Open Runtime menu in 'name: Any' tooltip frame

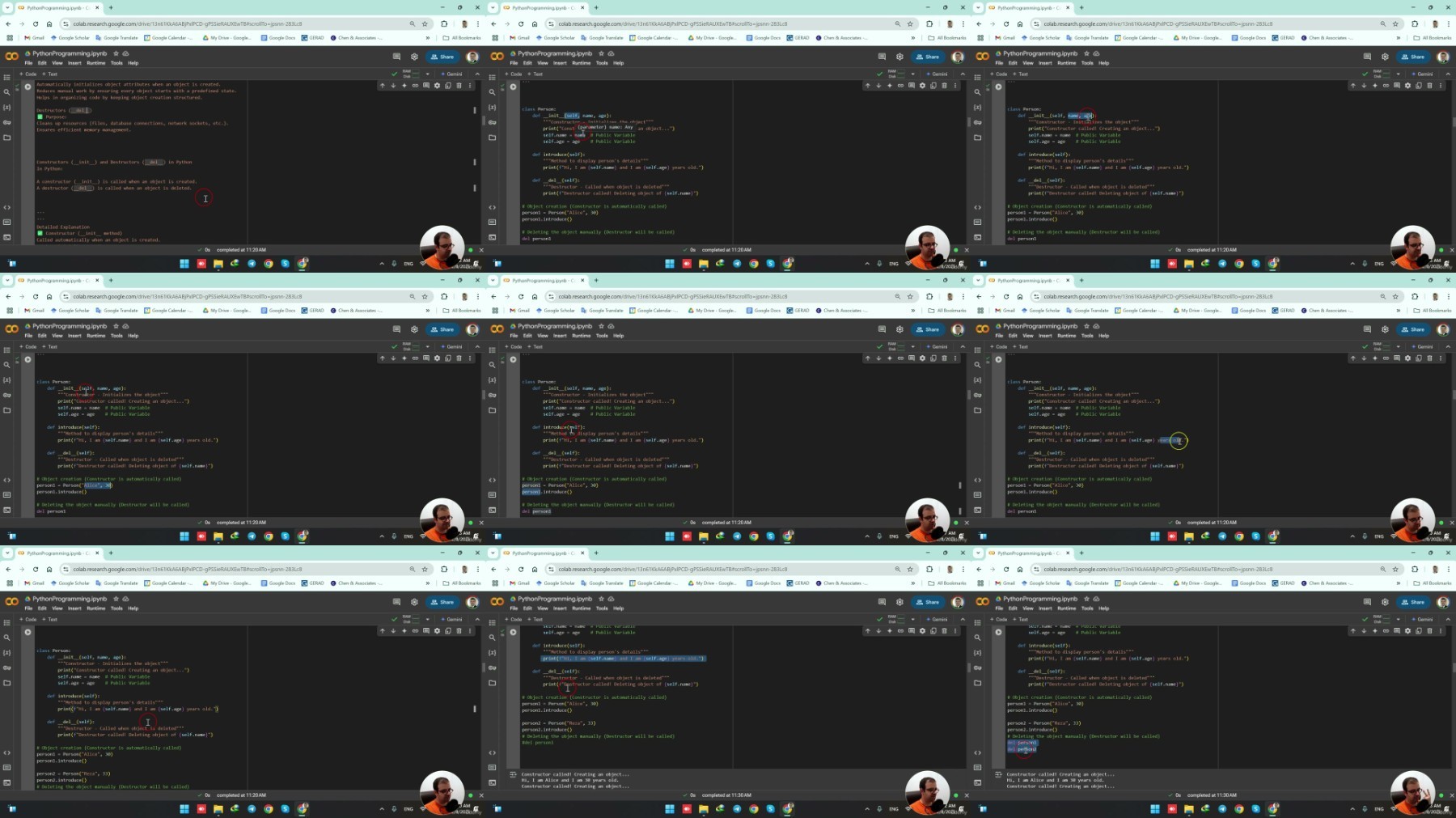pyautogui.click(x=581, y=62)
